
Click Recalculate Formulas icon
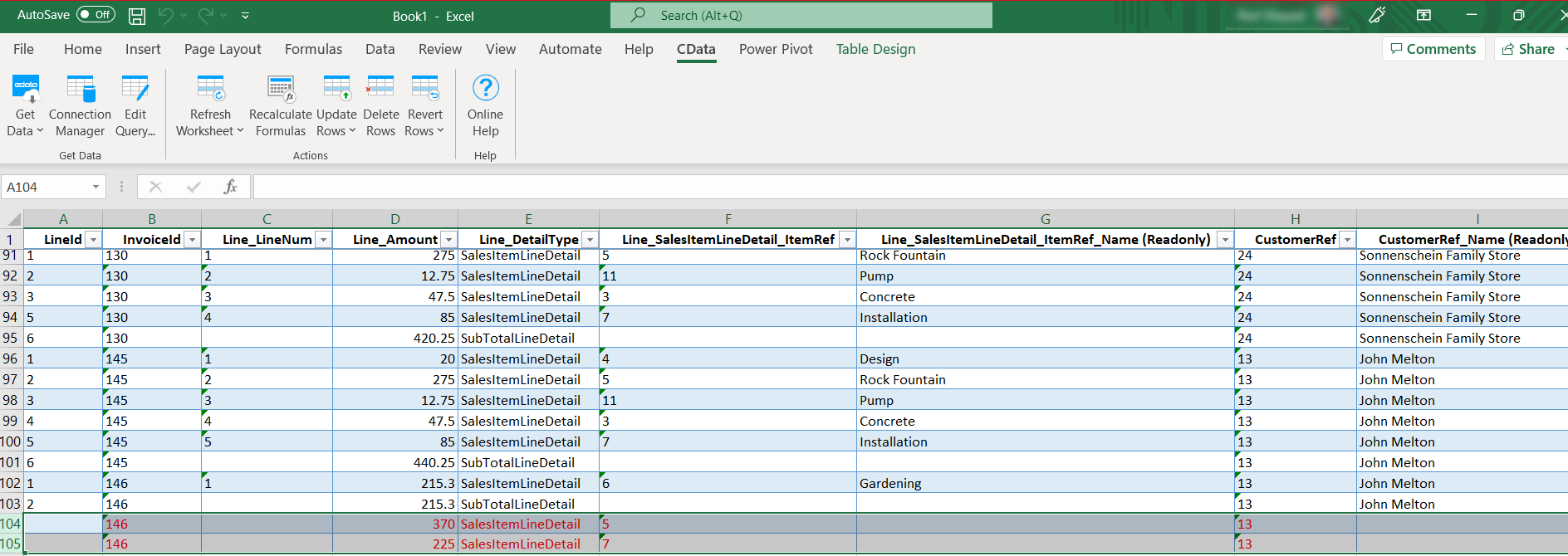click(281, 90)
